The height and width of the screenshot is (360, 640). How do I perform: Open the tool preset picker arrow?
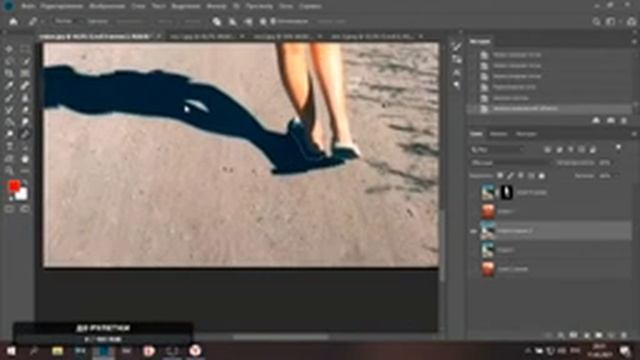(42, 21)
